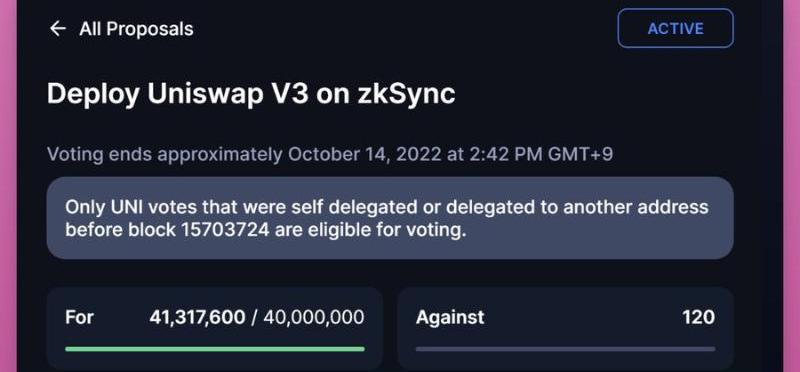Open the Against votes card
The width and height of the screenshot is (800, 372).
565,328
